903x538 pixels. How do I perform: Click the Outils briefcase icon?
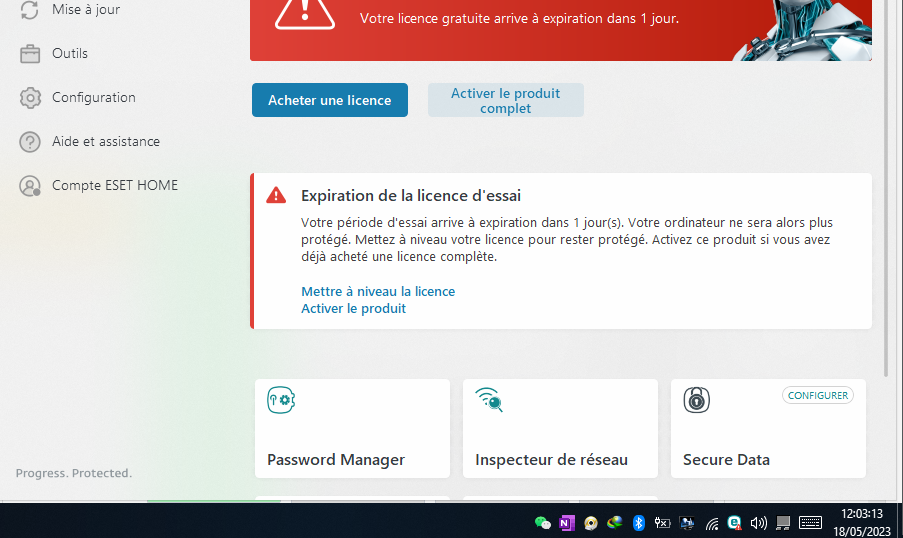coord(30,54)
